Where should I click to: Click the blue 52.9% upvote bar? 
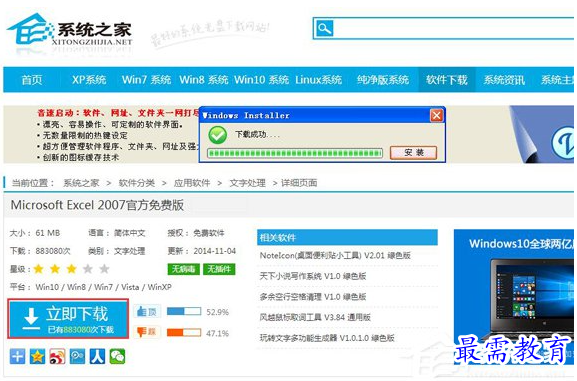(x=184, y=312)
